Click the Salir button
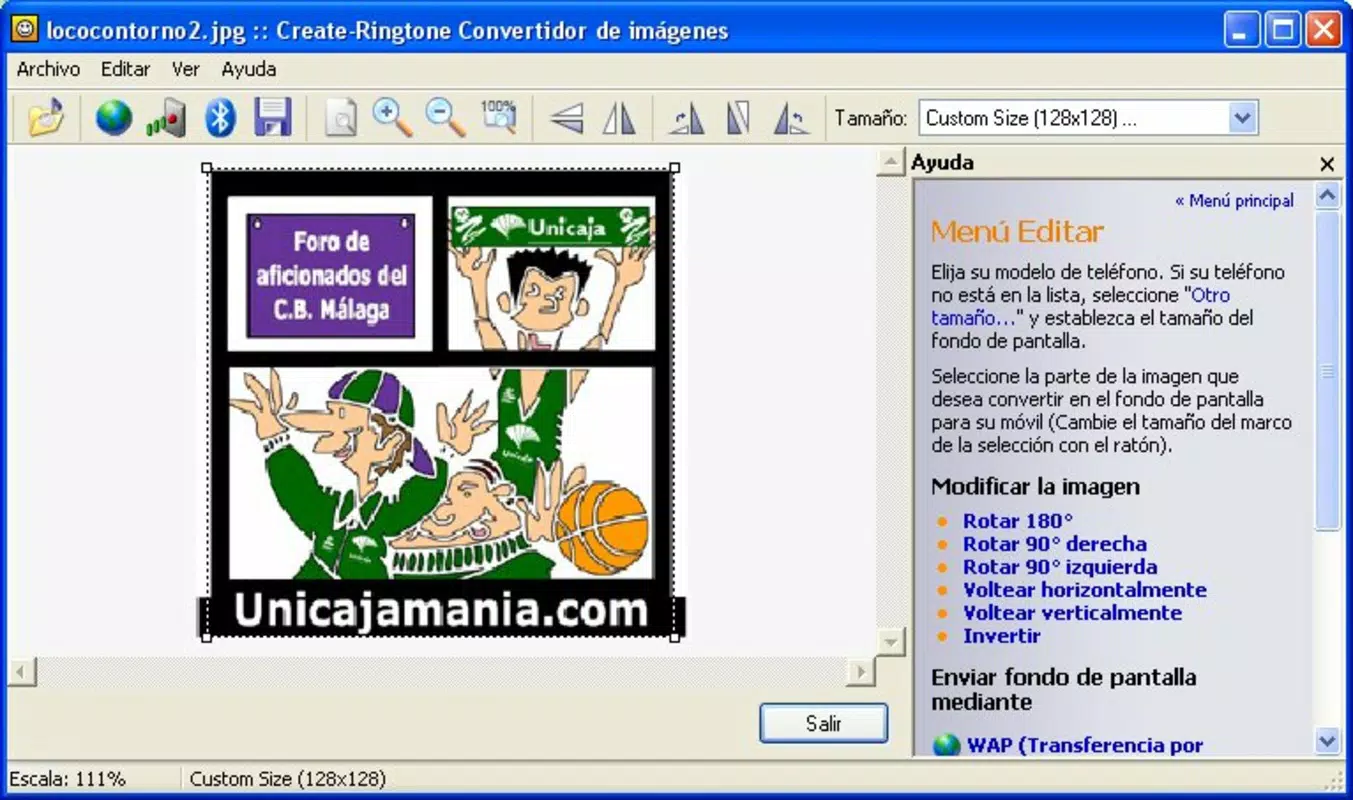 (823, 724)
